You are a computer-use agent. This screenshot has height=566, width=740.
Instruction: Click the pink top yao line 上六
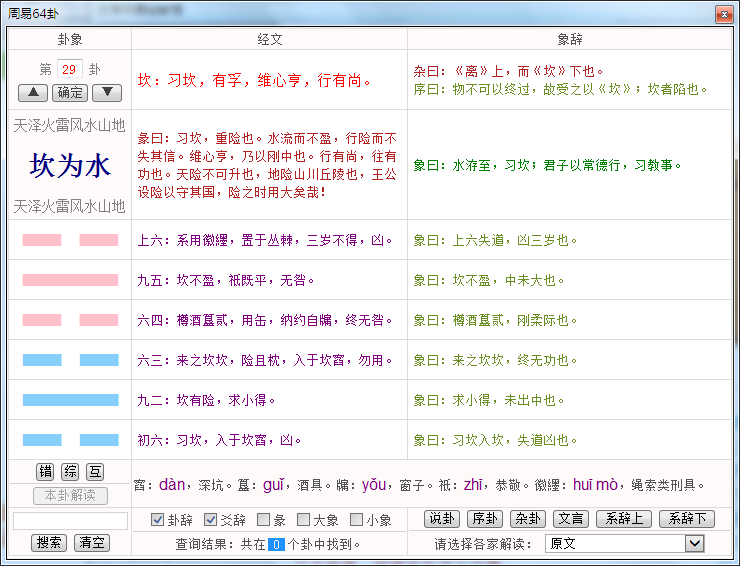70,240
